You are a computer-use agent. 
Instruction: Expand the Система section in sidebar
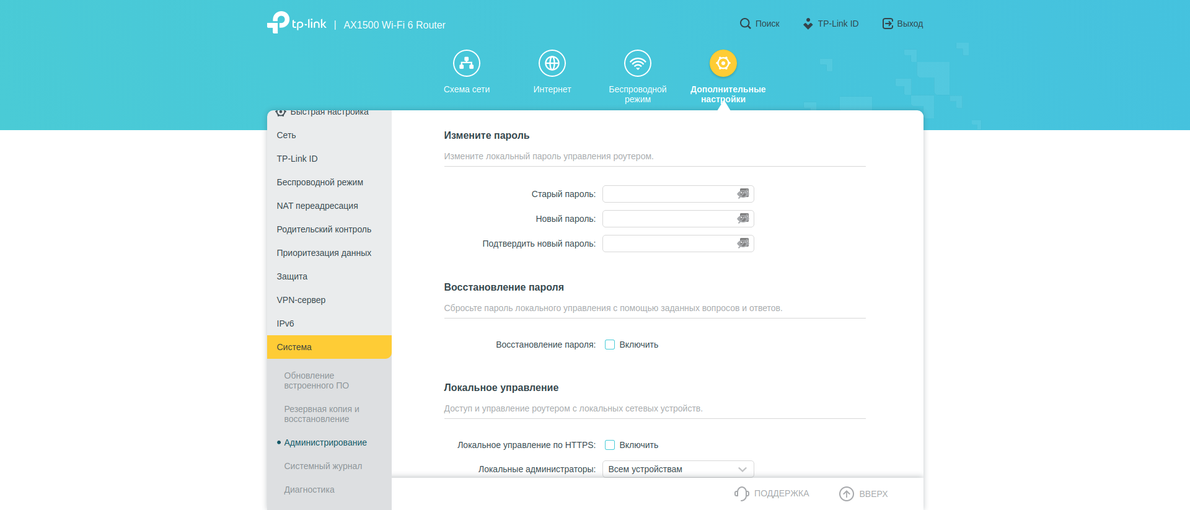tap(328, 347)
